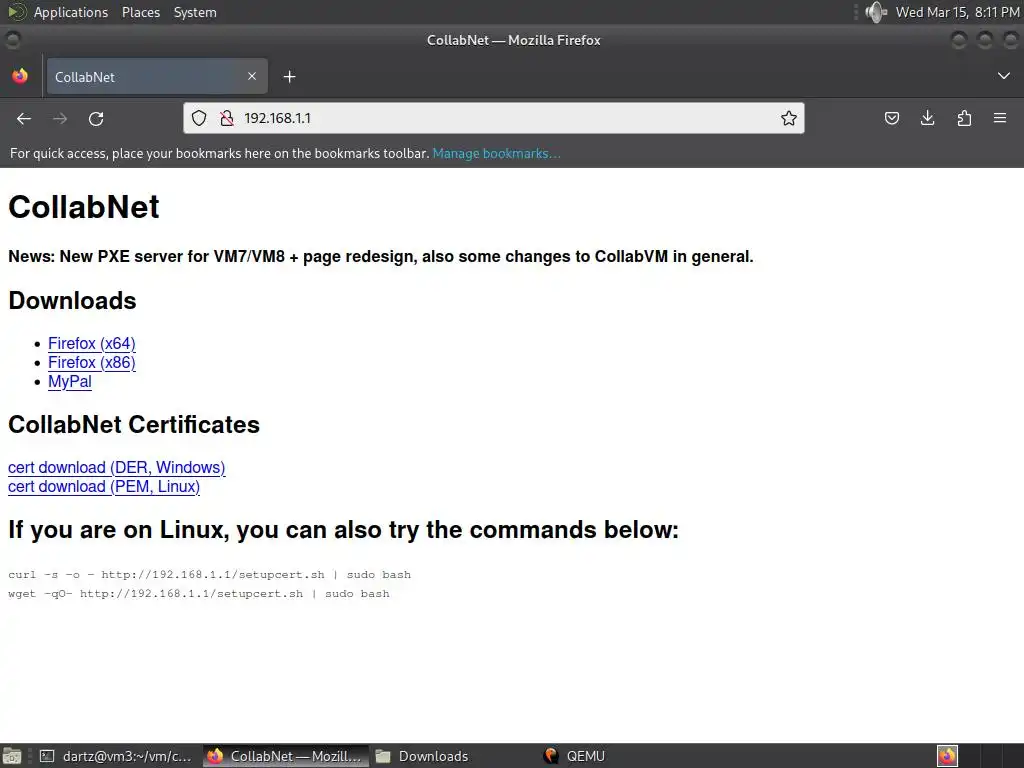Click the forward navigation arrow

pos(60,118)
